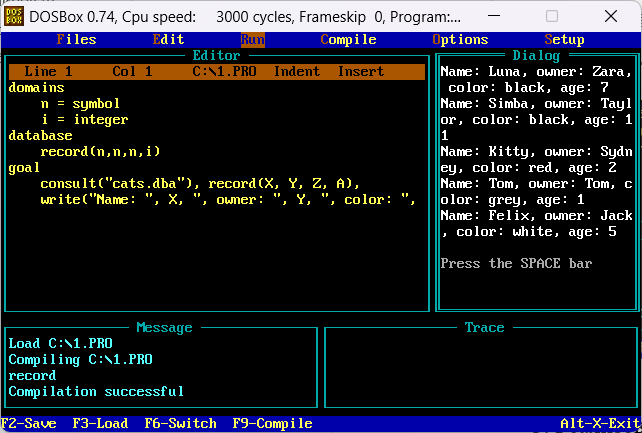Click 'Name: Luna, owner: Zara,' output line
The width and height of the screenshot is (642, 433).
[x=536, y=72]
